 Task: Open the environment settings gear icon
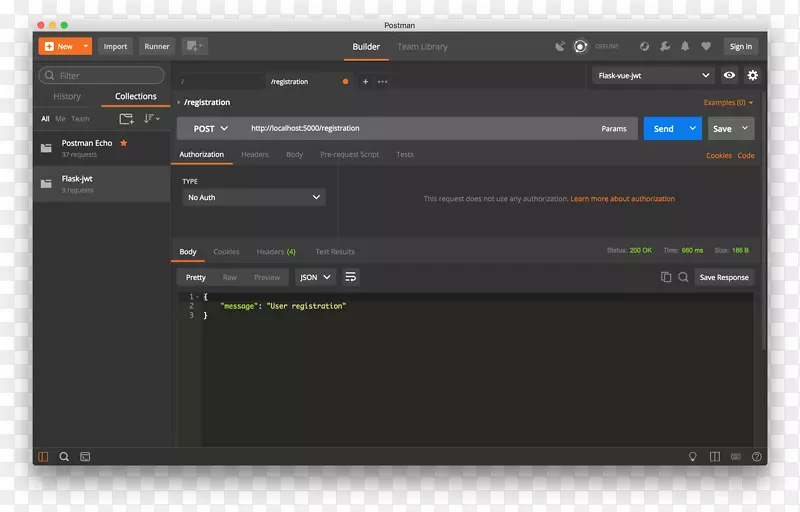[753, 75]
